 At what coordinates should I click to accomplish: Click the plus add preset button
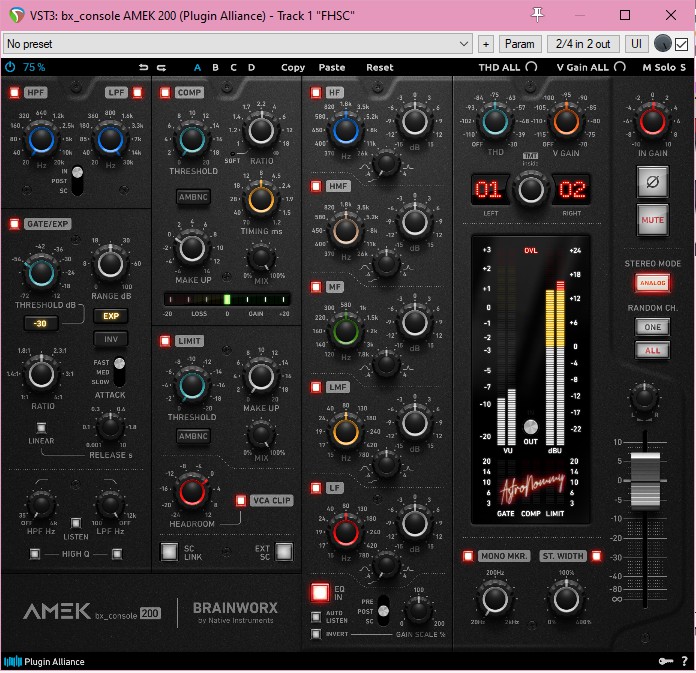click(x=486, y=44)
